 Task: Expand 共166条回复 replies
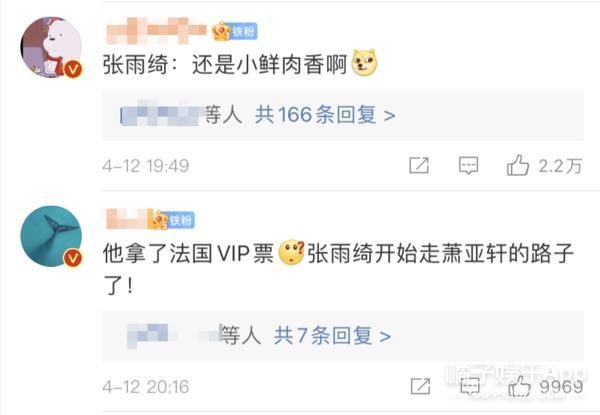(x=325, y=115)
